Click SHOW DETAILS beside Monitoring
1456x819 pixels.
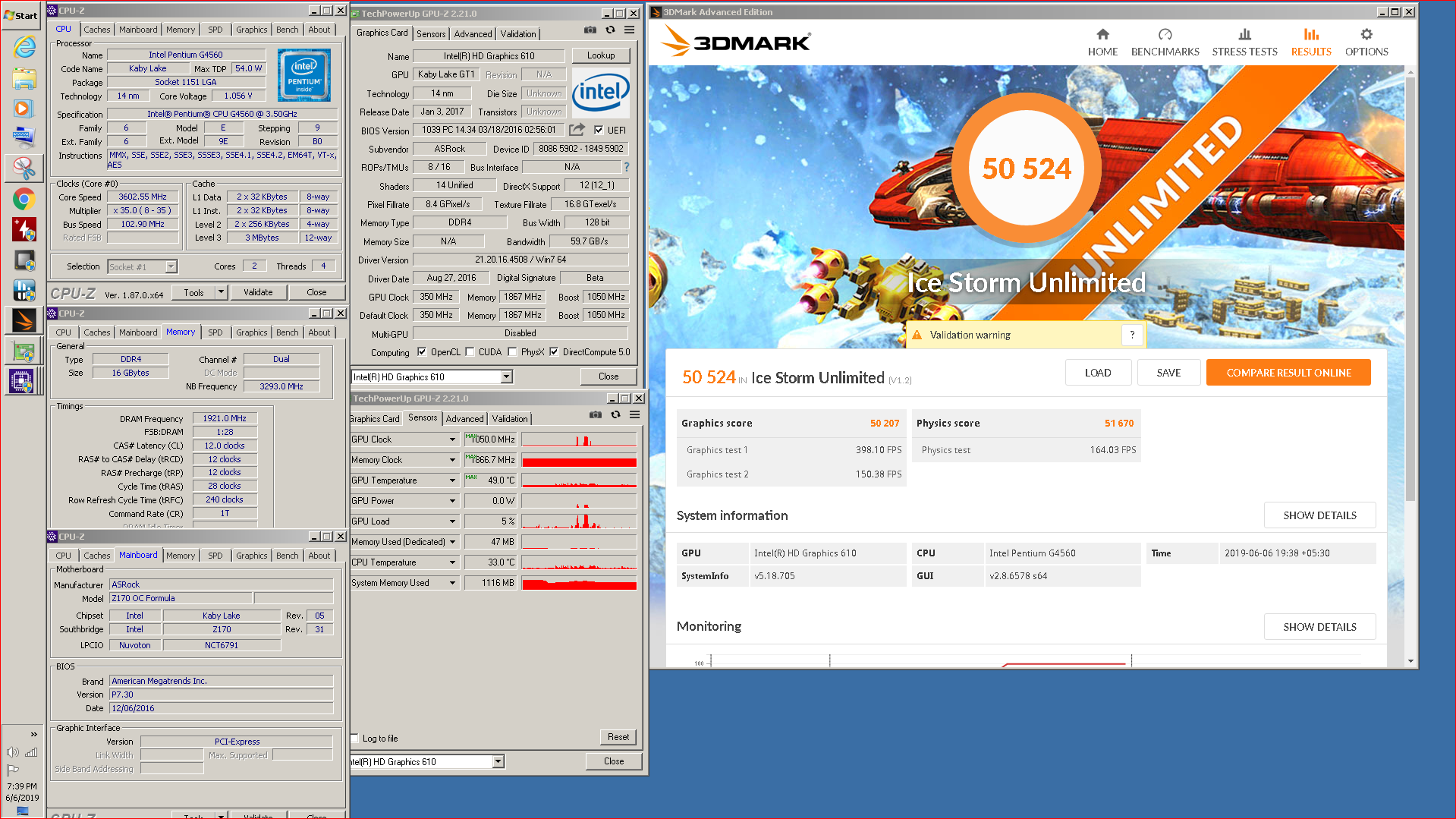click(1319, 627)
